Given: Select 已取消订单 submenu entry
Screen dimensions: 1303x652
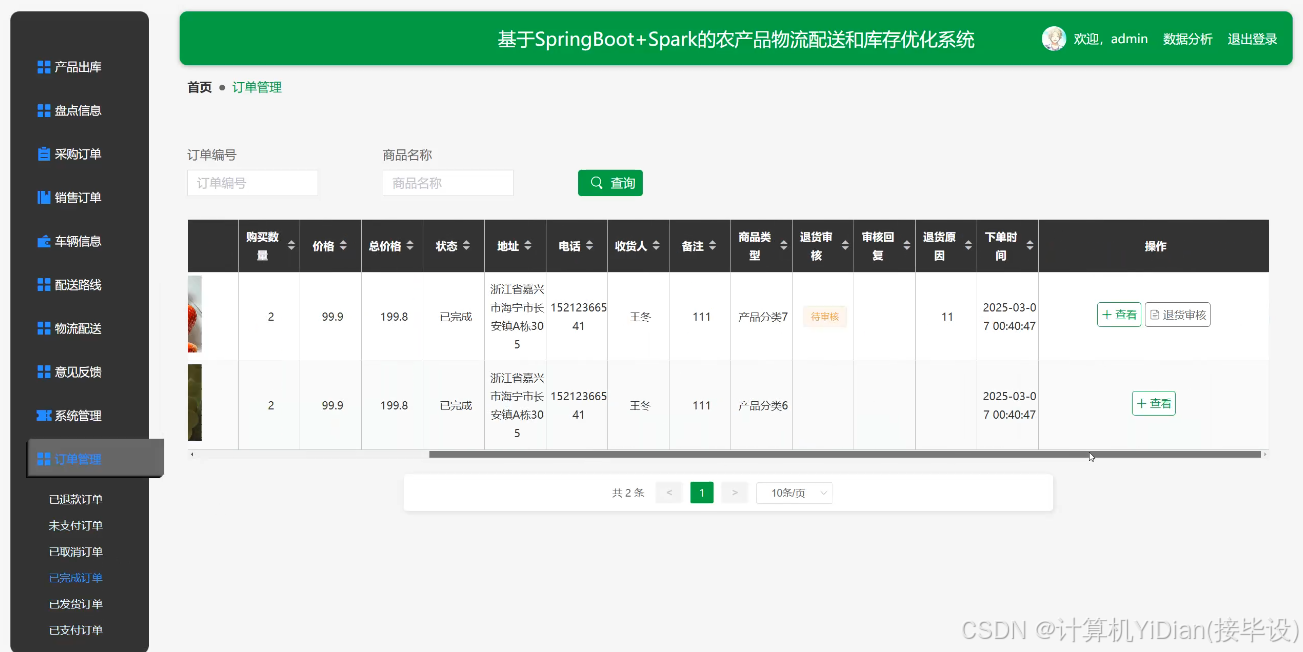Looking at the screenshot, I should point(76,551).
